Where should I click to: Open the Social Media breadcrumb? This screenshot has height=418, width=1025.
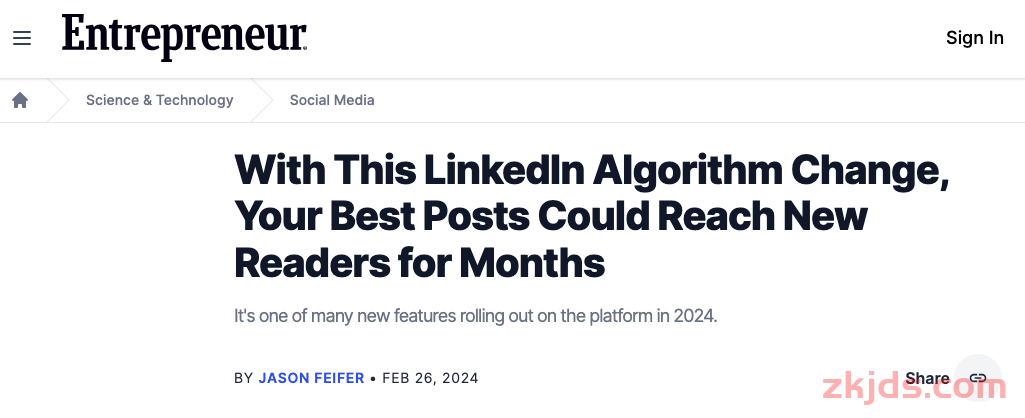[332, 100]
